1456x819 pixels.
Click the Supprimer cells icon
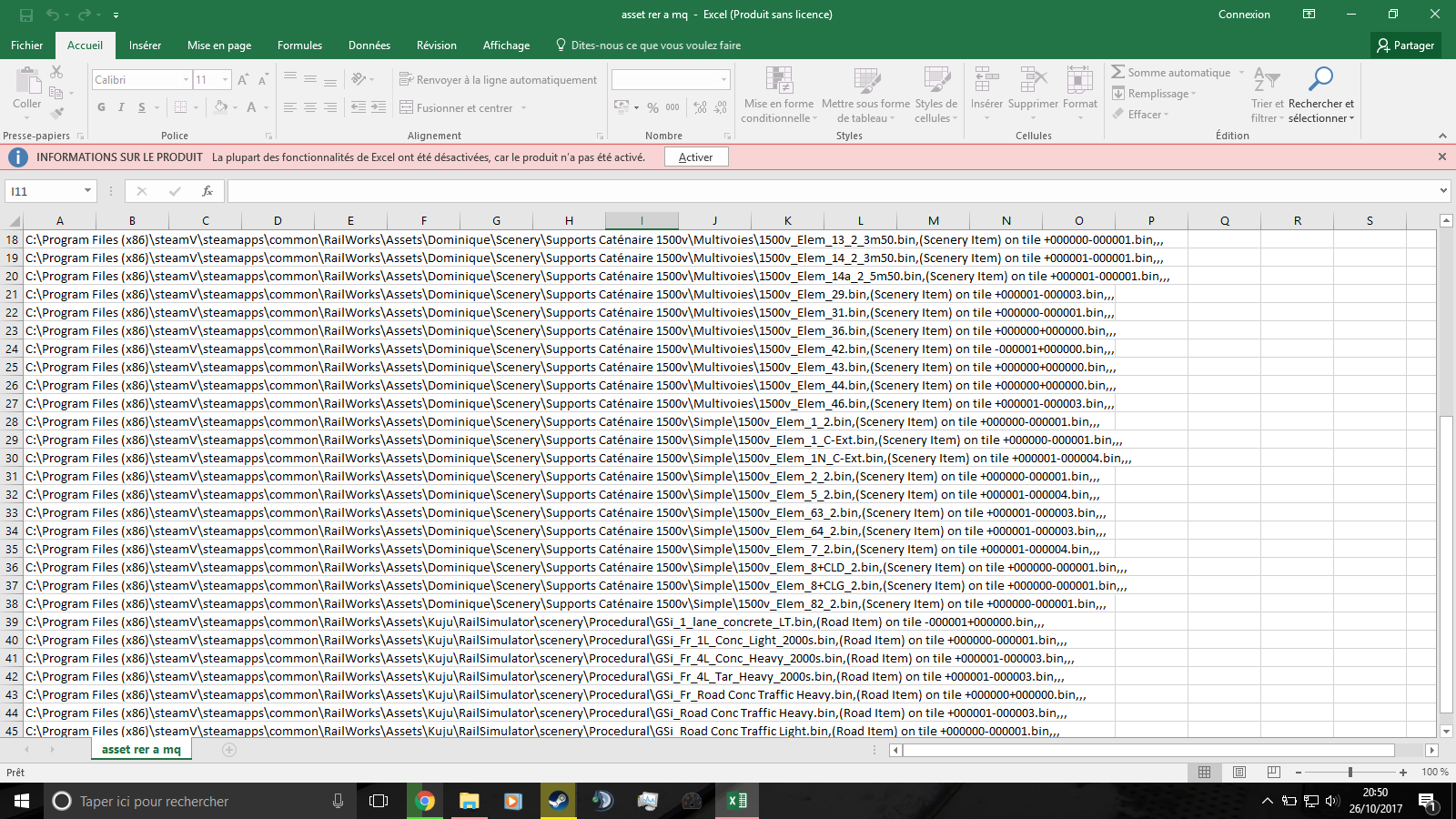1033,80
